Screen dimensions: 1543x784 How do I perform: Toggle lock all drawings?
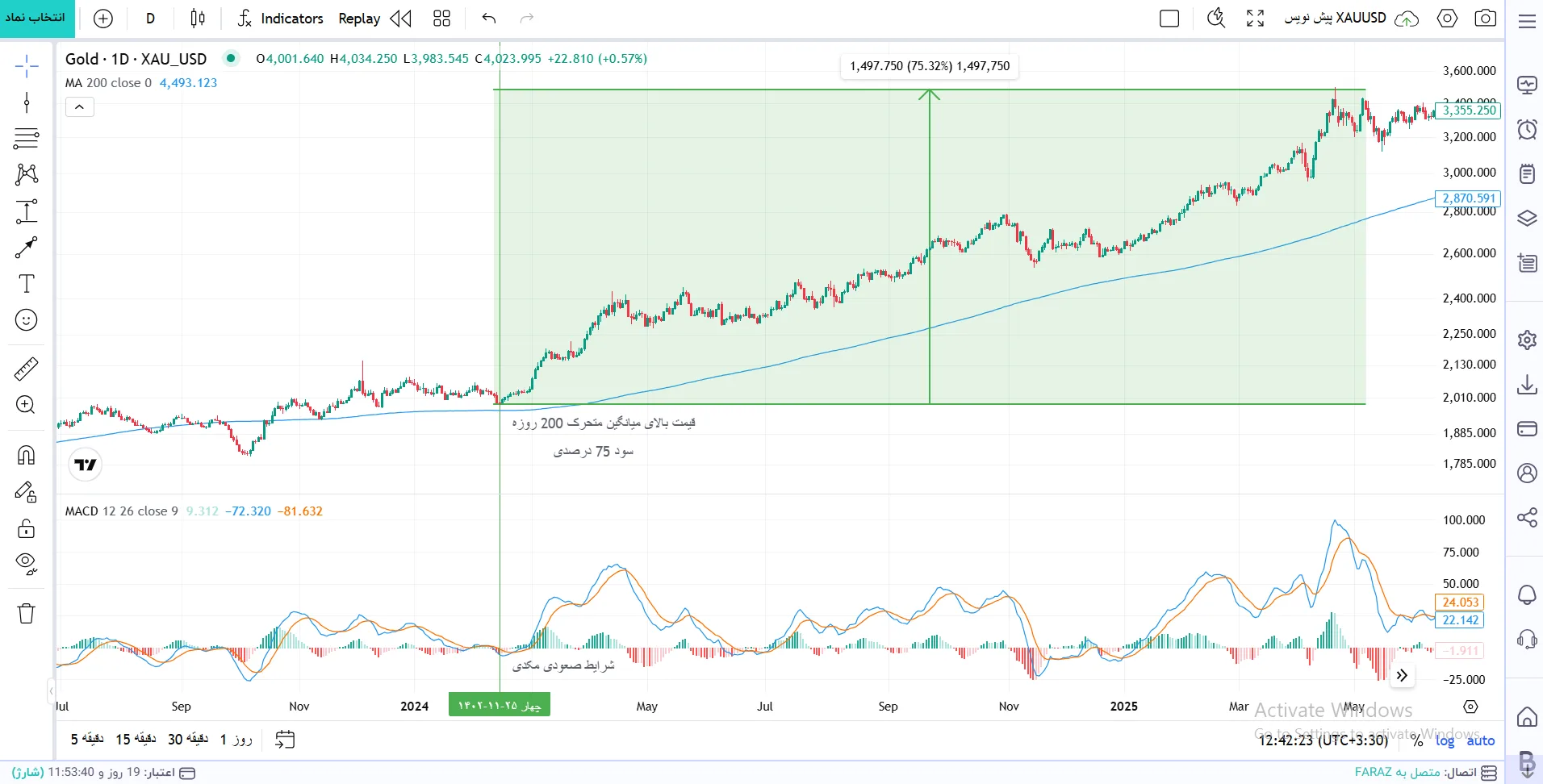pos(27,528)
